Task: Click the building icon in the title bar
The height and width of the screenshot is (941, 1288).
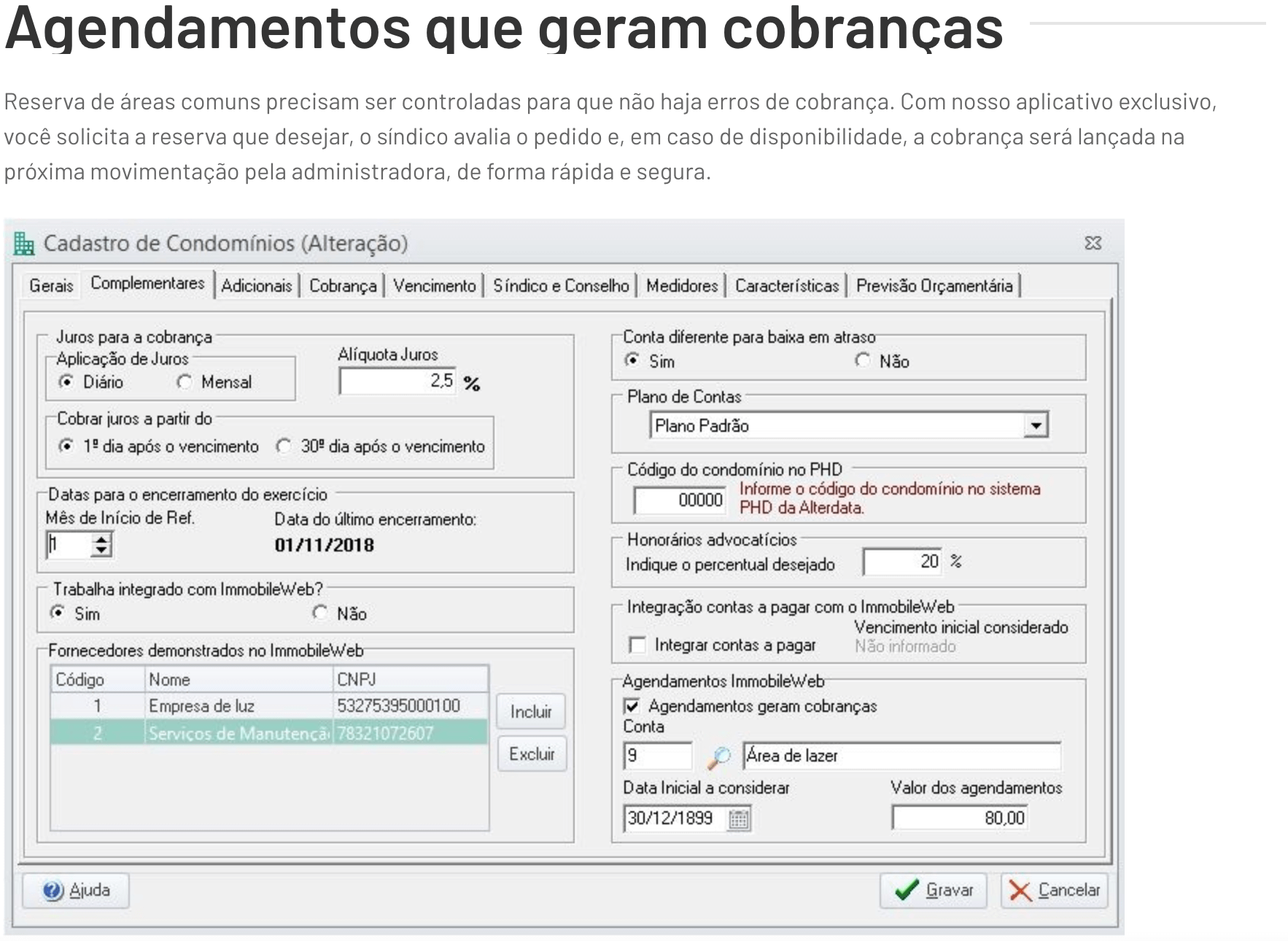Action: click(24, 244)
